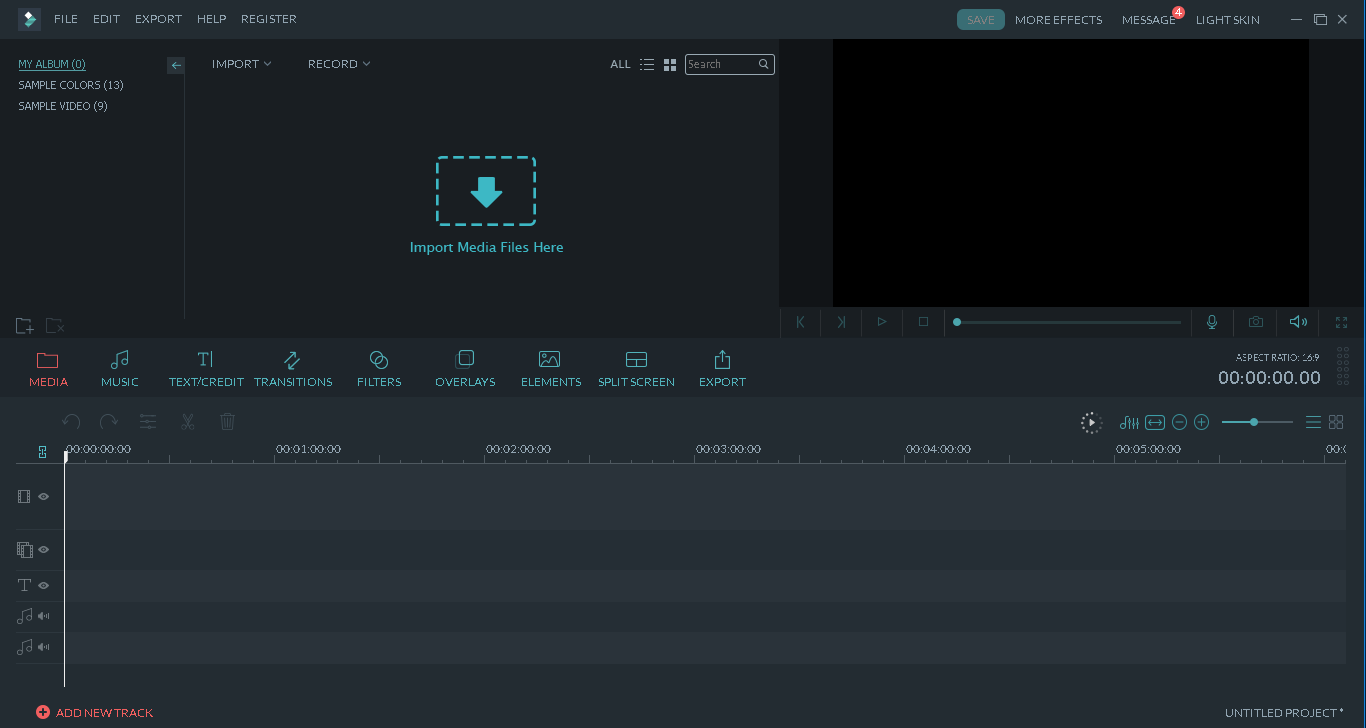The height and width of the screenshot is (728, 1366).
Task: Open the HELP menu
Action: 211,19
